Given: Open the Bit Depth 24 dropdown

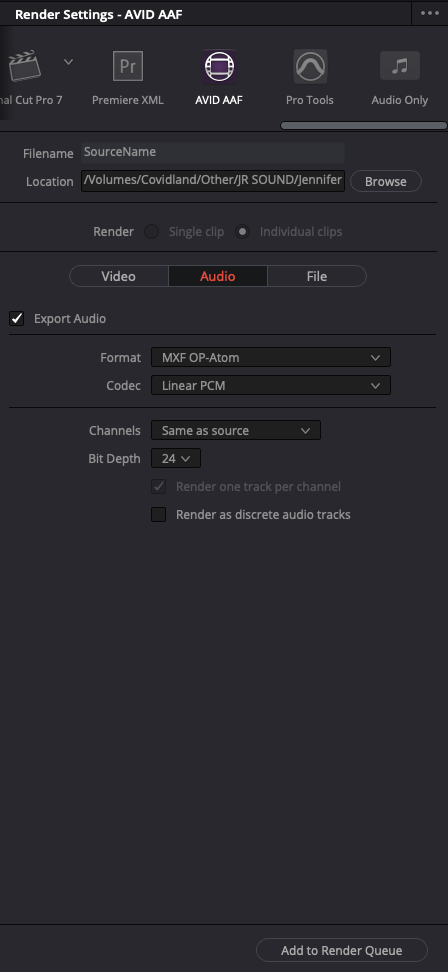Looking at the screenshot, I should click(x=176, y=459).
